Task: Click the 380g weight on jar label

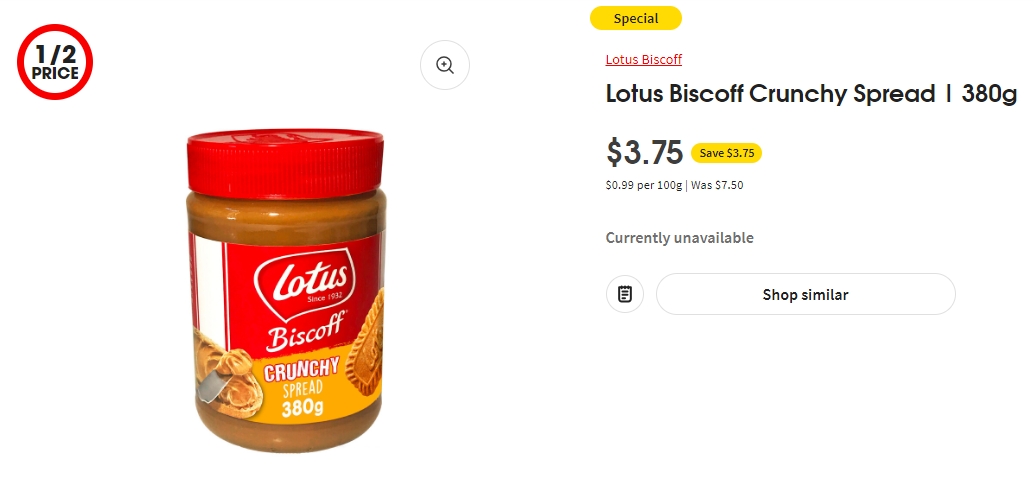Action: pos(303,408)
